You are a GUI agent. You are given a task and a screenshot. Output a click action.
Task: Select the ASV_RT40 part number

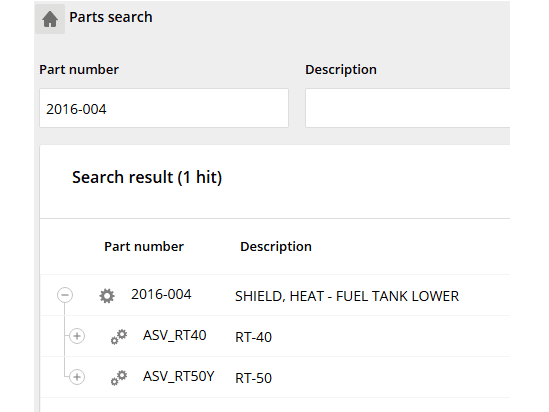coord(174,335)
